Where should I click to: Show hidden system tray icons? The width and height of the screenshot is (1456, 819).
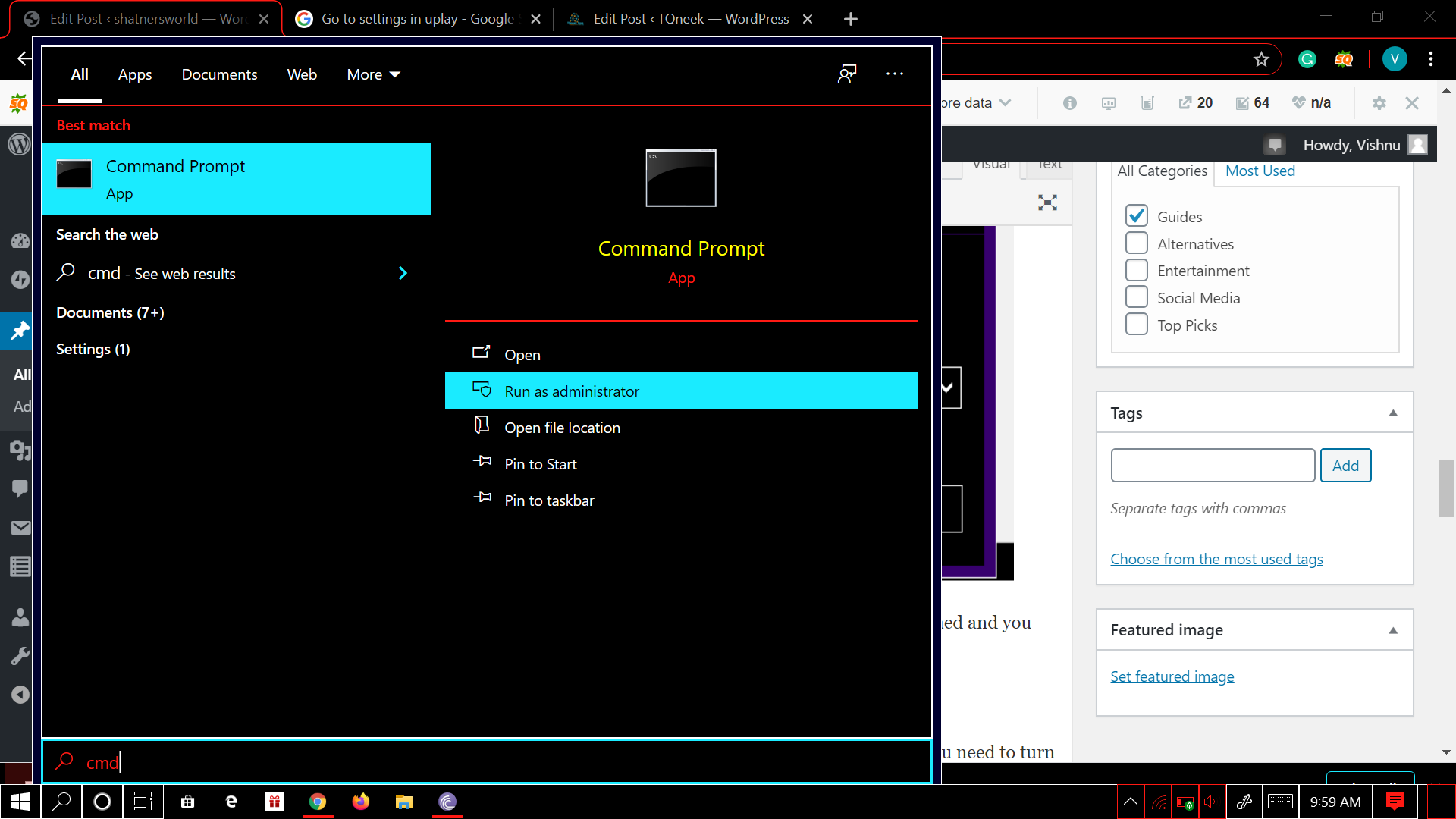1130,802
